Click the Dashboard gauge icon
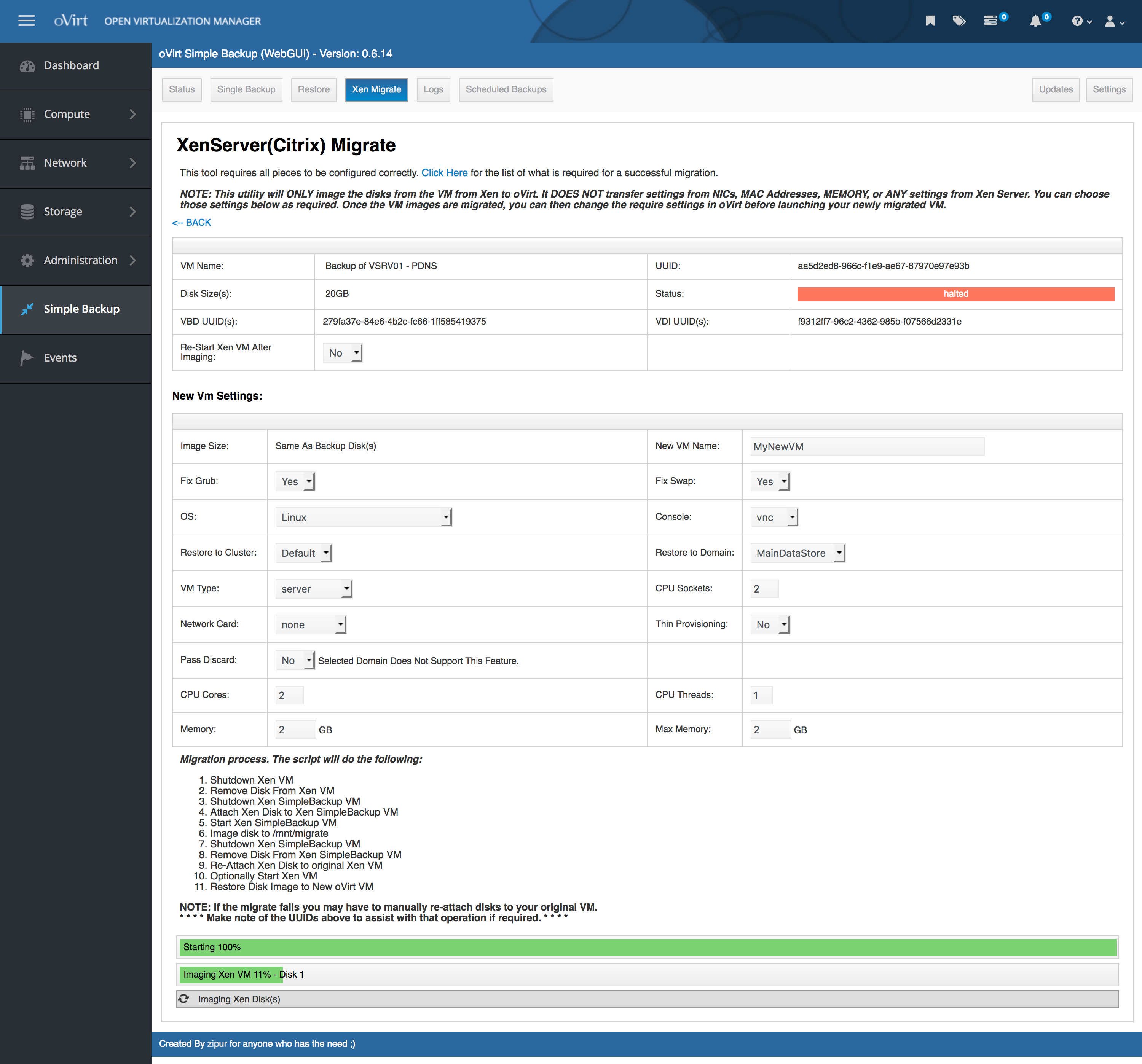The height and width of the screenshot is (1064, 1142). pos(27,66)
